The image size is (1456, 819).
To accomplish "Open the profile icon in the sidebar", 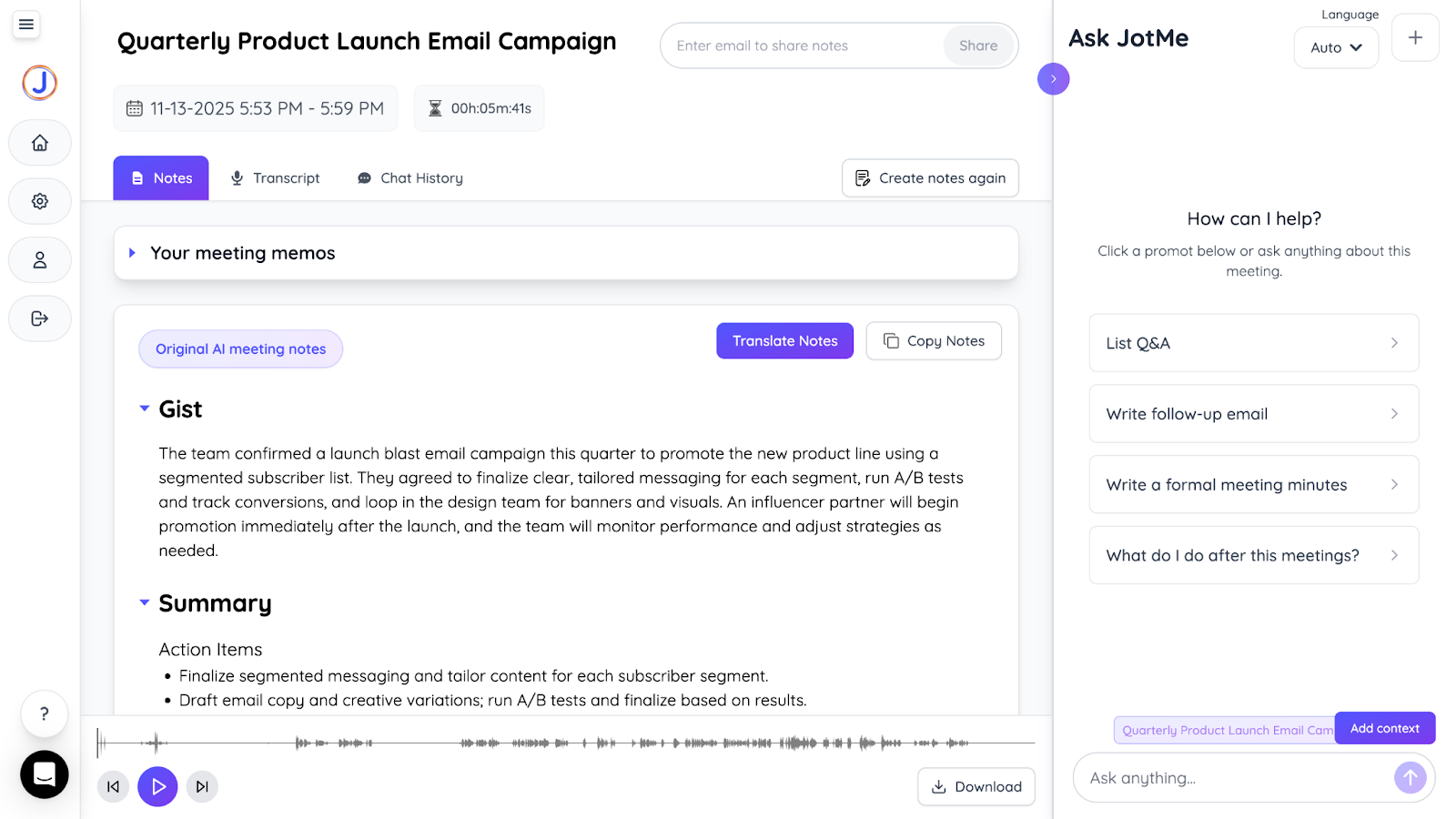I will pyautogui.click(x=39, y=259).
